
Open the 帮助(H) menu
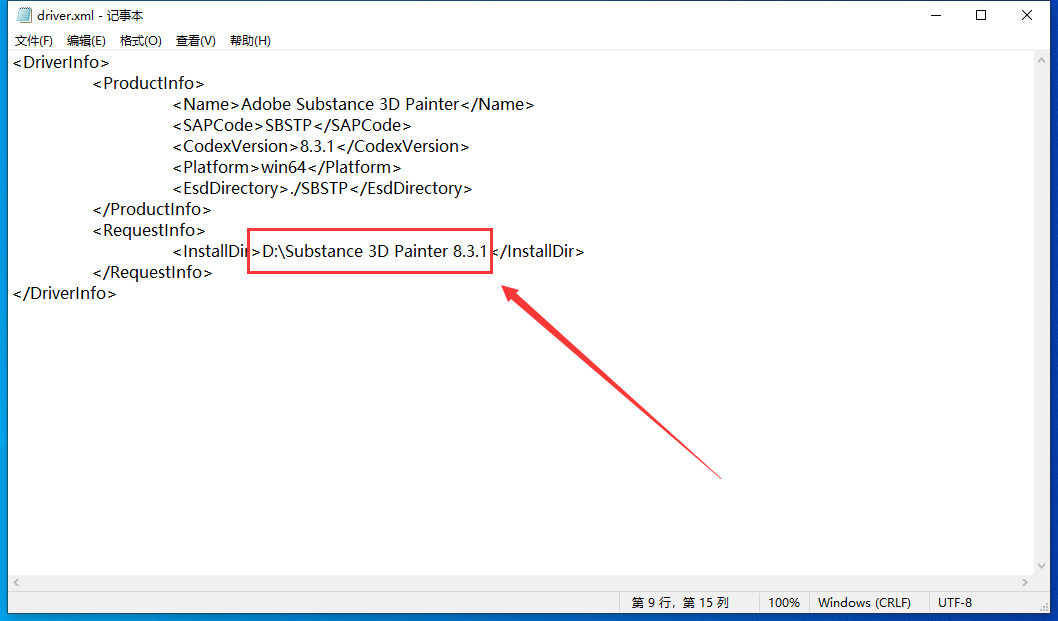[x=250, y=40]
